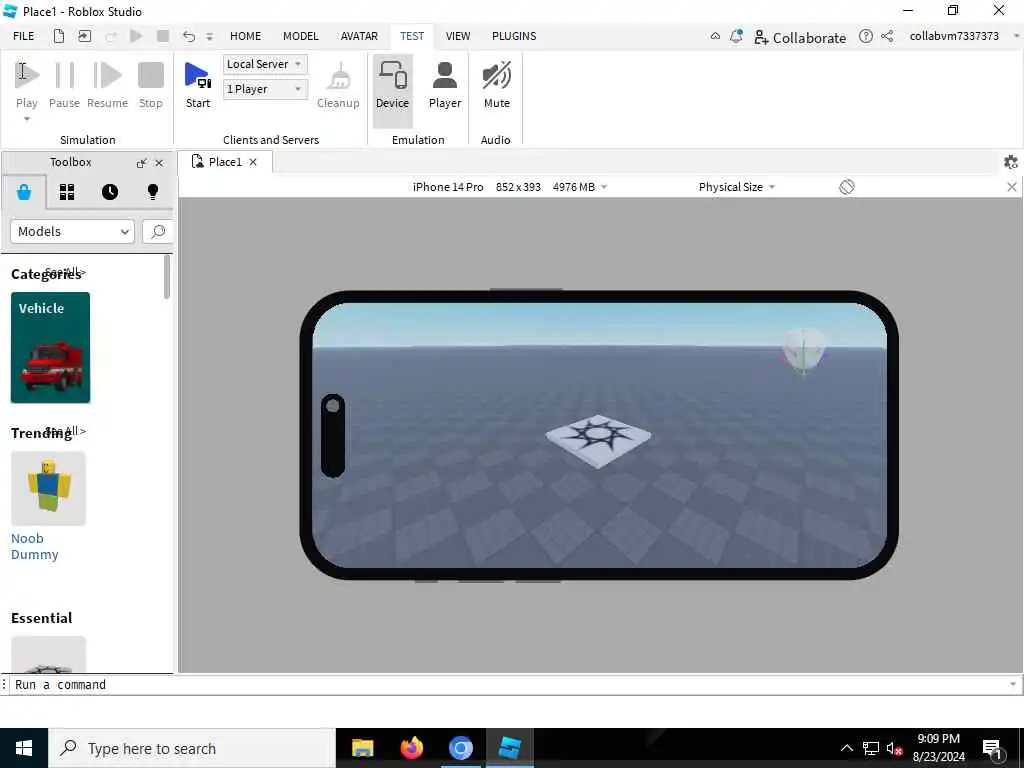Close the Place1 tab

pos(253,162)
